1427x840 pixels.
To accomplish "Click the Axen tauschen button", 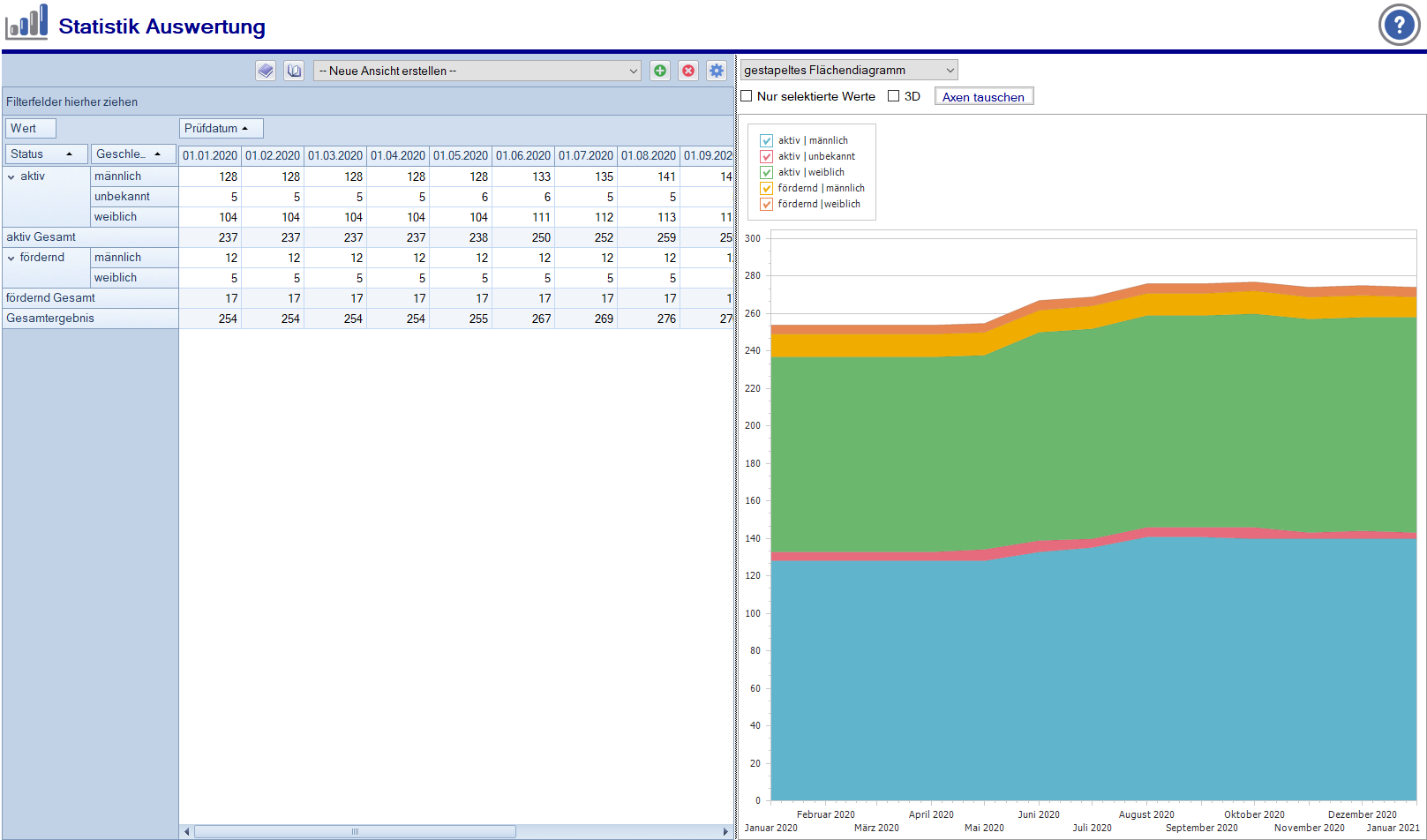I will click(x=983, y=96).
